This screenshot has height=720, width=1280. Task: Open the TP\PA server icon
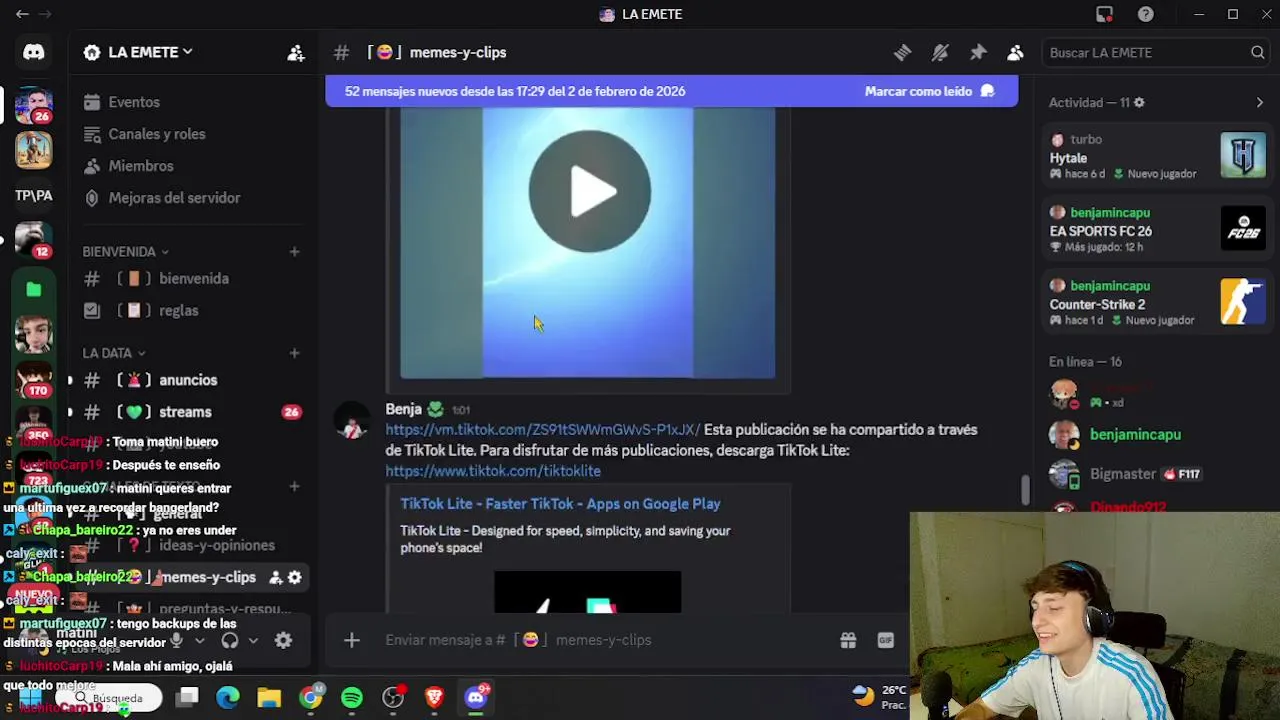click(x=33, y=195)
